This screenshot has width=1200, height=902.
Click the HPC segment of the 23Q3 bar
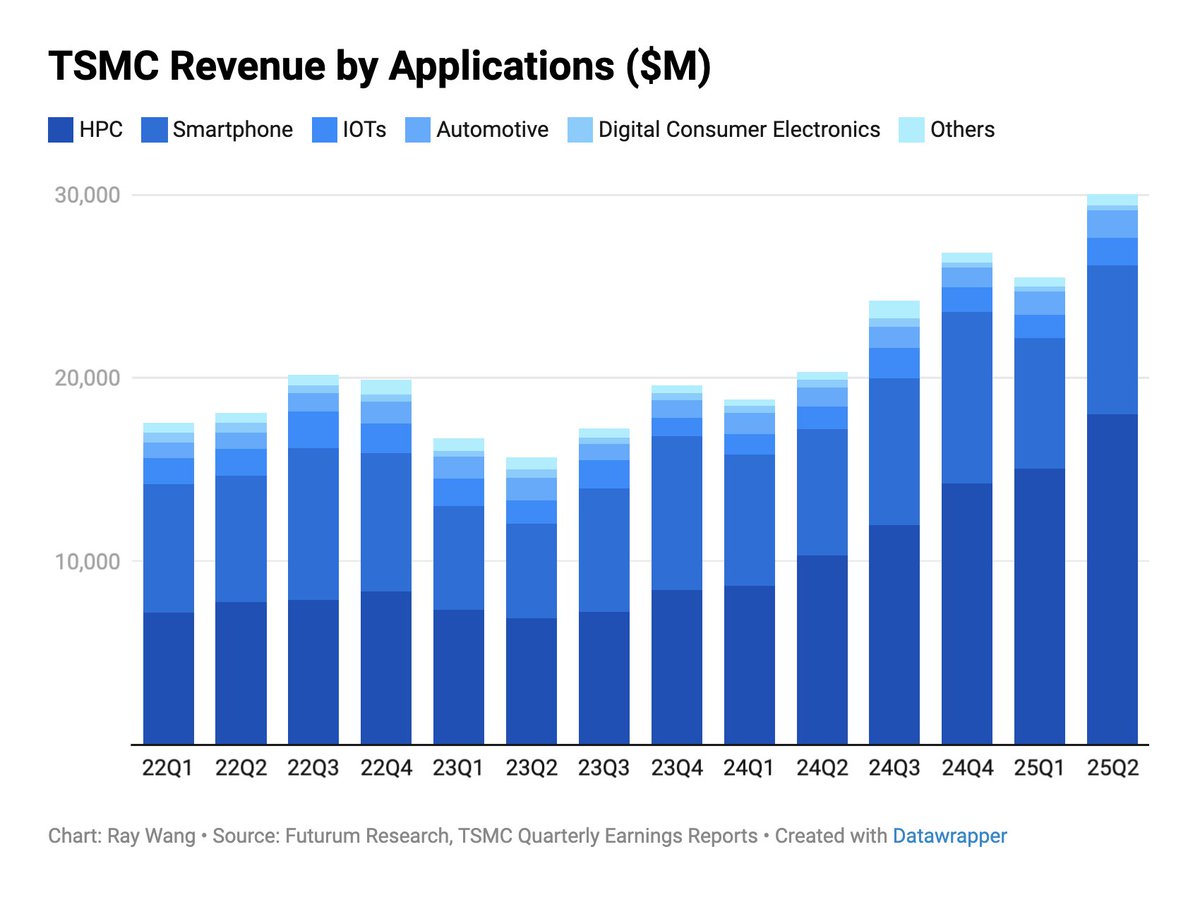click(604, 679)
